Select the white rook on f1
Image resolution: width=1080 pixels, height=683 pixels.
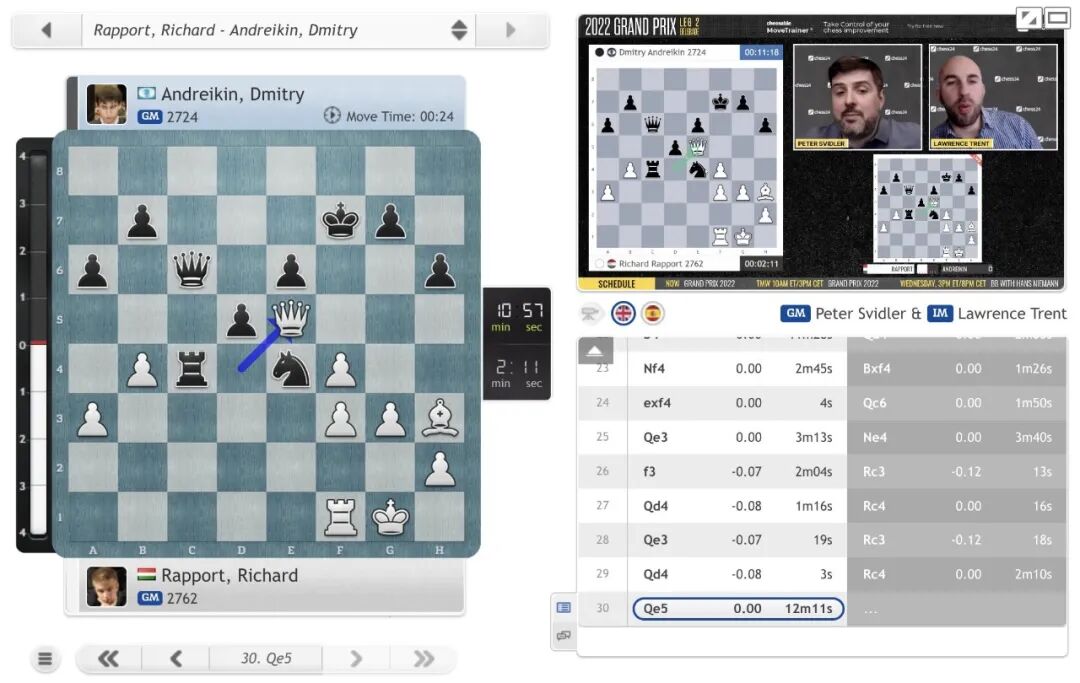[x=340, y=517]
